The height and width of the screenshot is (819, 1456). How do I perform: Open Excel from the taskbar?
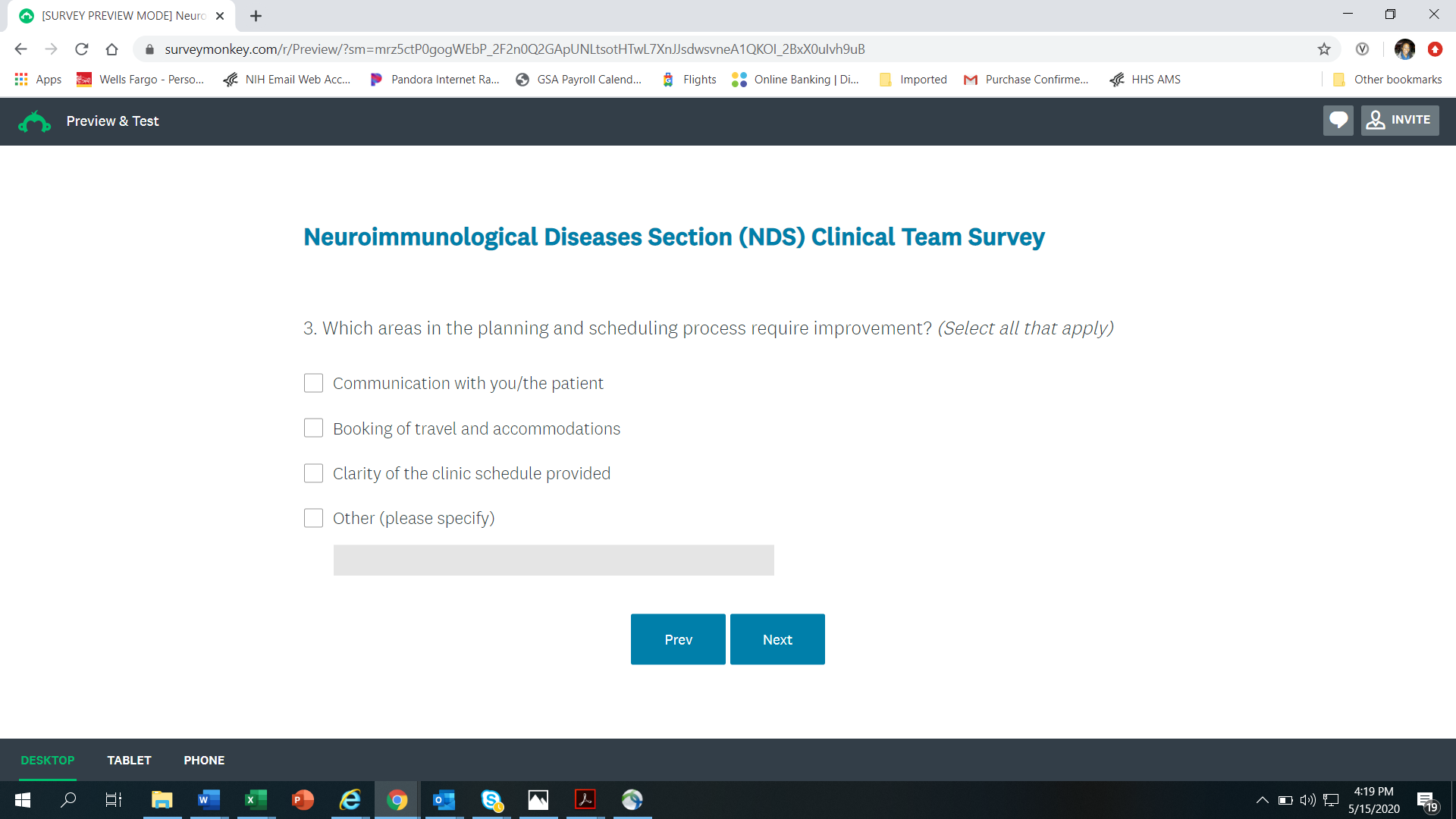pos(256,800)
